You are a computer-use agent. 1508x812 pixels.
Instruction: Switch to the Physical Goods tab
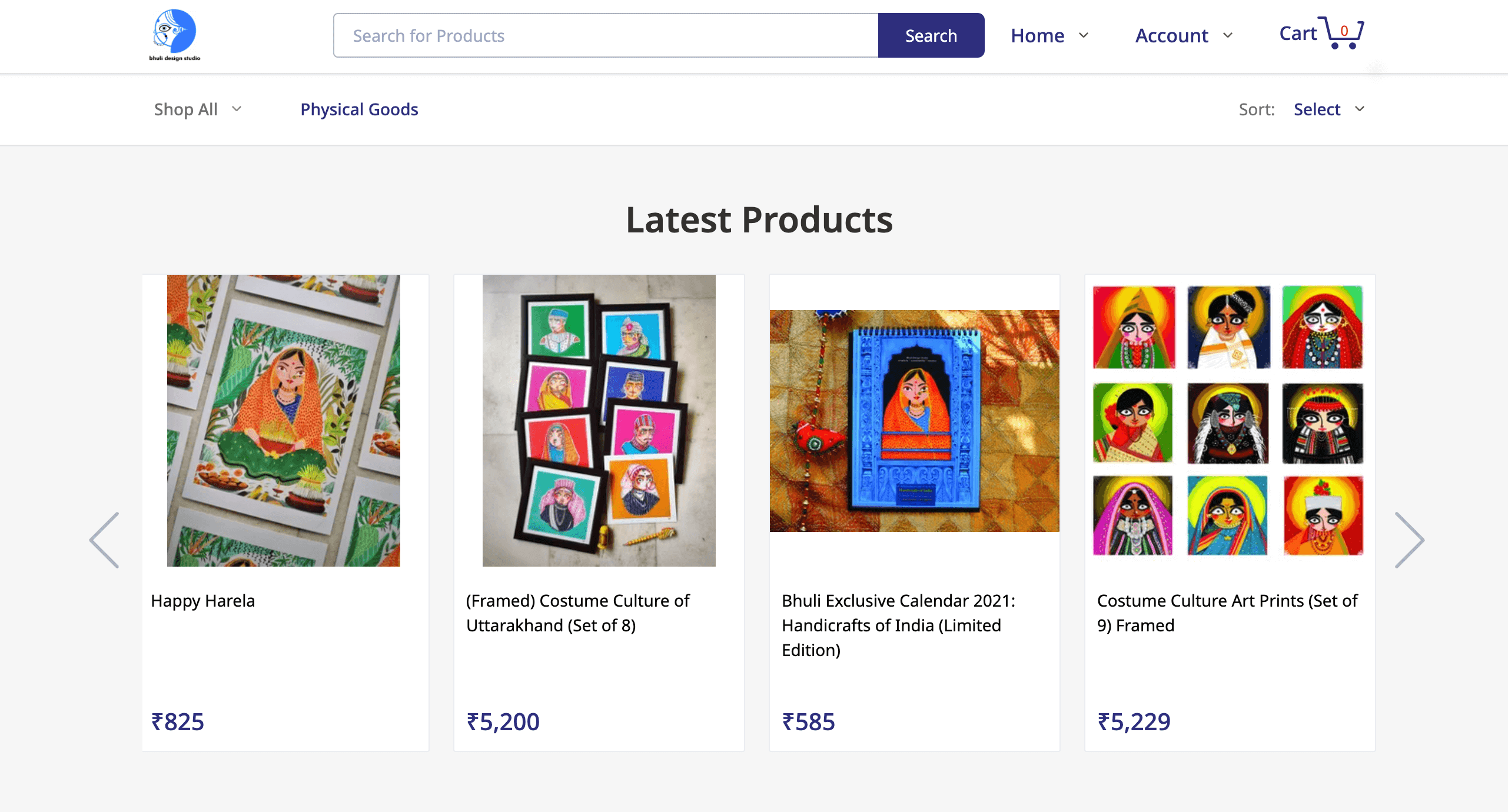[359, 109]
